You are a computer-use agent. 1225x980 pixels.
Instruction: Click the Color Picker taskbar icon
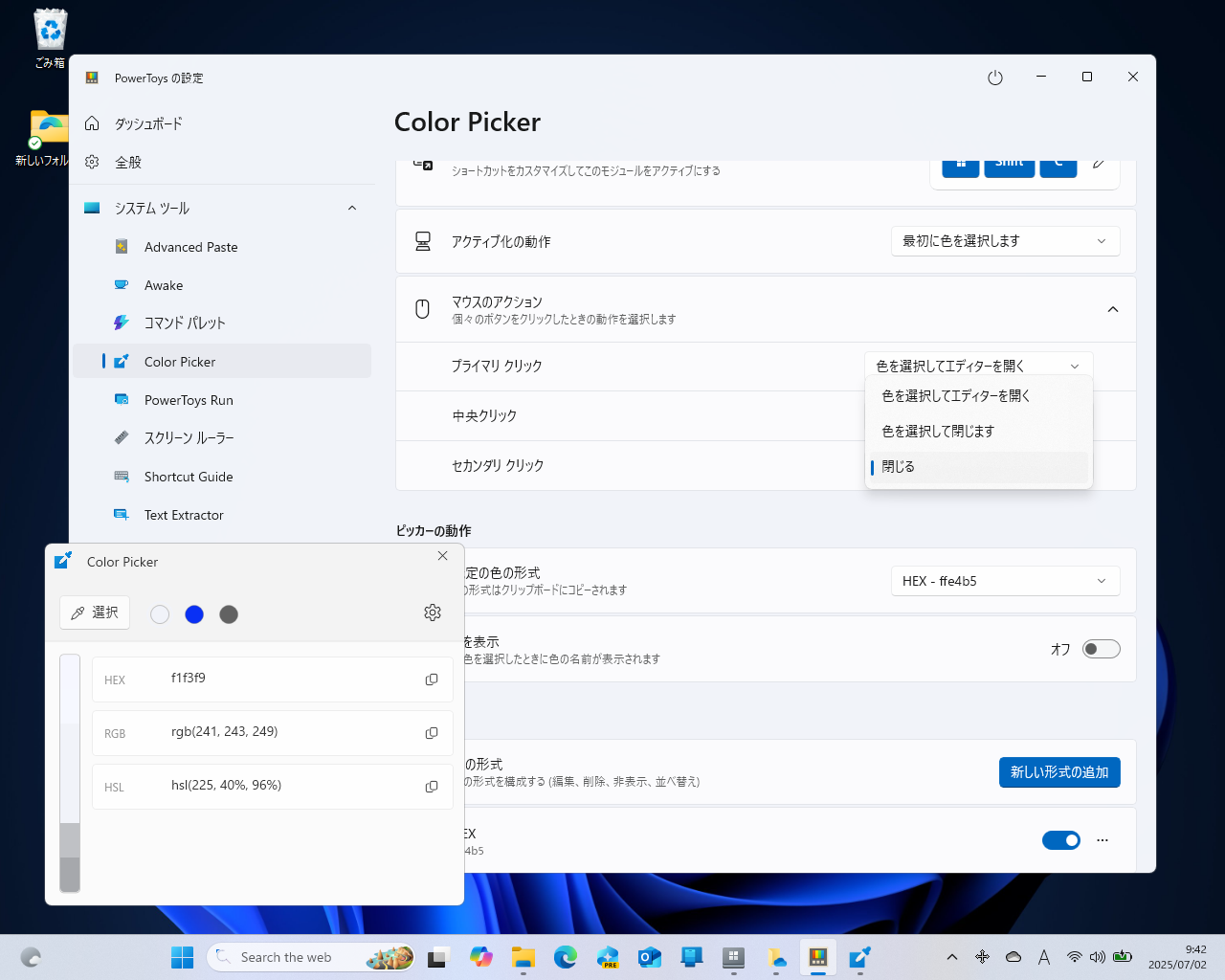860,957
